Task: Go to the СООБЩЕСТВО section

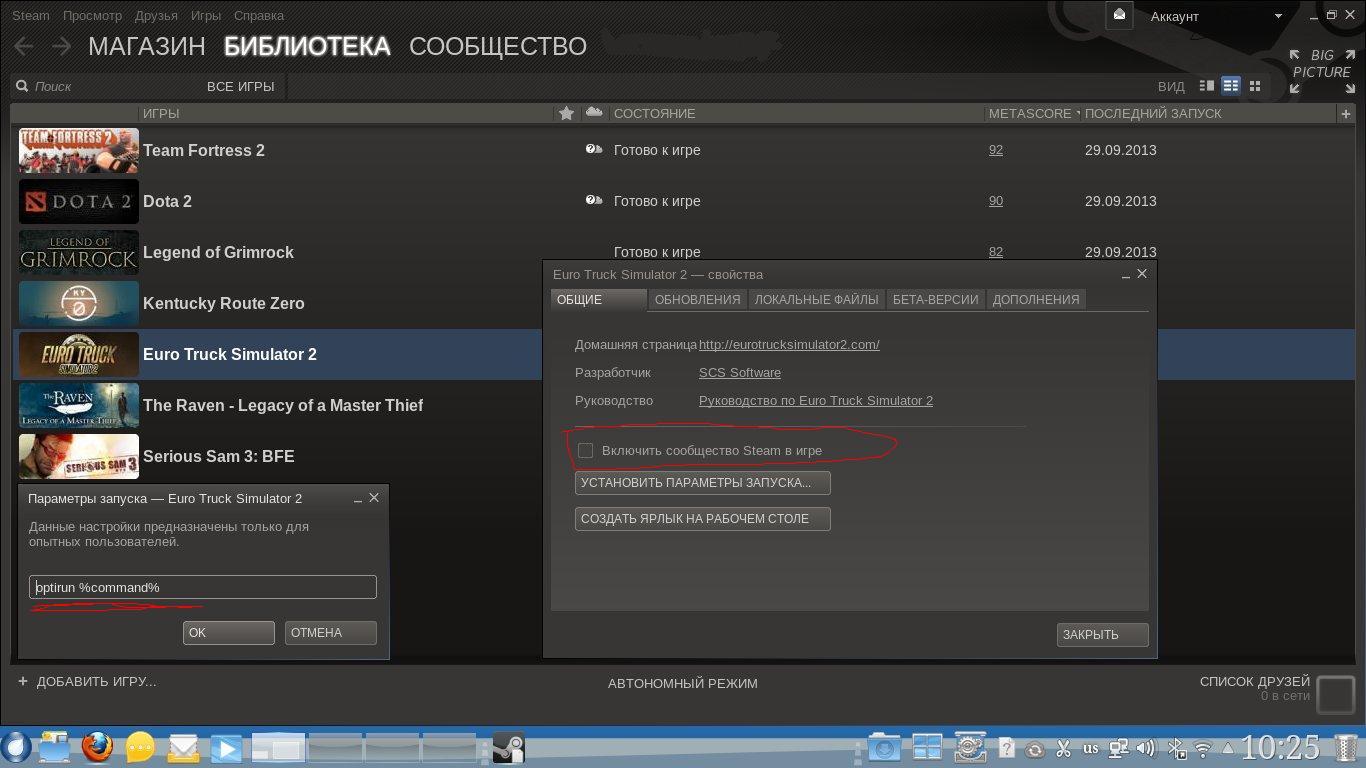Action: pyautogui.click(x=498, y=46)
